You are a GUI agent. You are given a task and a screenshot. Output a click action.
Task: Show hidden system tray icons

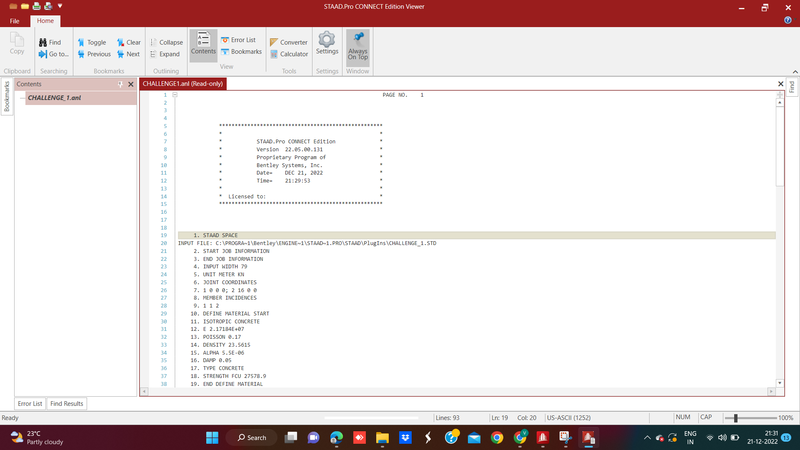coord(647,438)
